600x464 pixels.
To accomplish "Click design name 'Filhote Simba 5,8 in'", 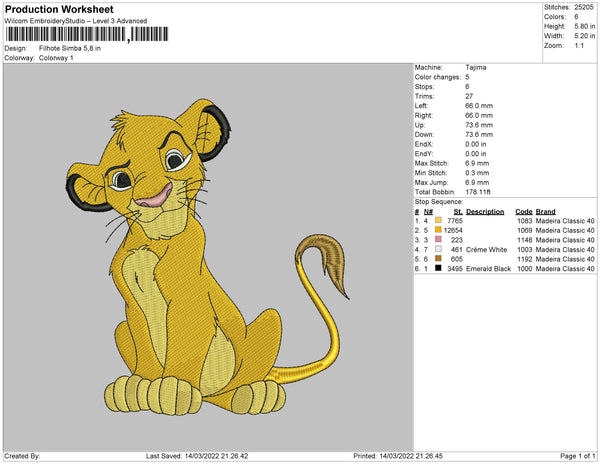I will pos(70,48).
